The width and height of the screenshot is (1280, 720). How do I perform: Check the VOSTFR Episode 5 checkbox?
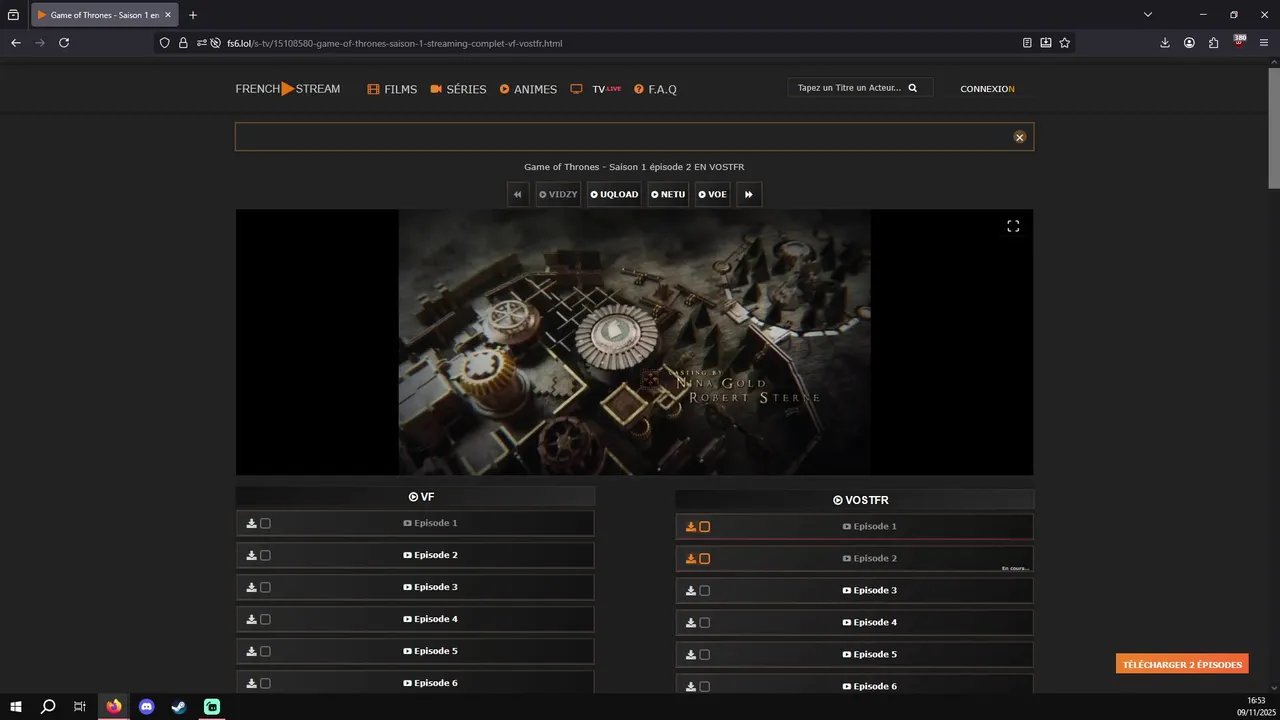pyautogui.click(x=705, y=655)
